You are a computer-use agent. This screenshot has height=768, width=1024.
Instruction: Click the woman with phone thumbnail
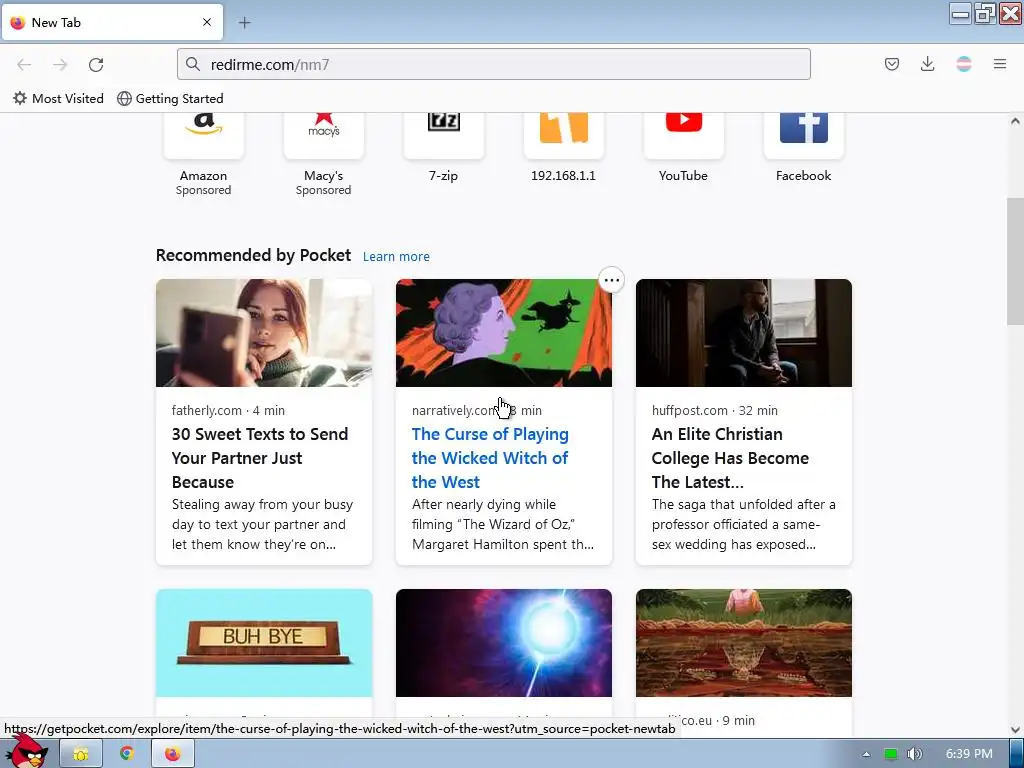coord(264,333)
